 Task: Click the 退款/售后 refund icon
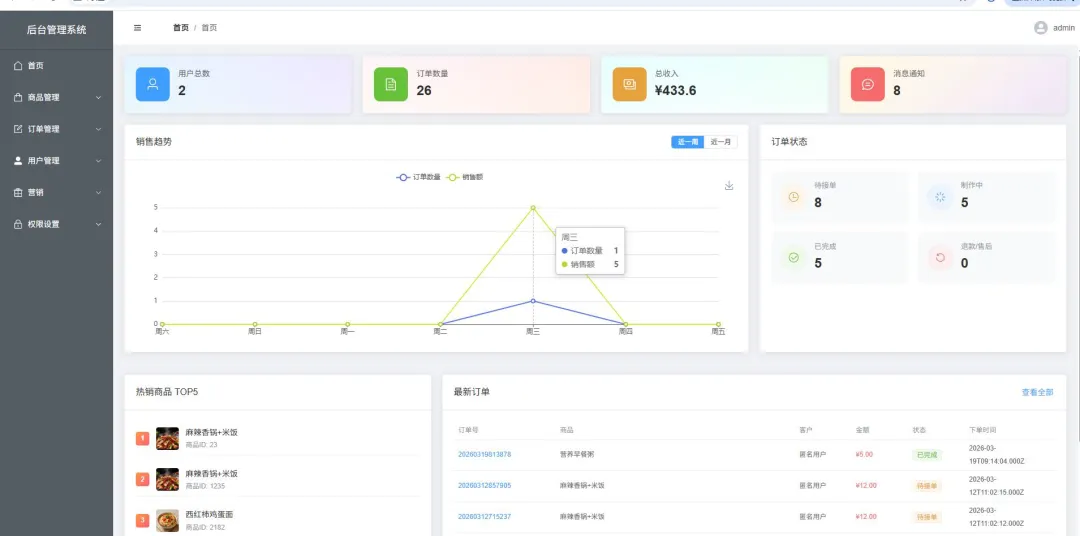point(940,258)
